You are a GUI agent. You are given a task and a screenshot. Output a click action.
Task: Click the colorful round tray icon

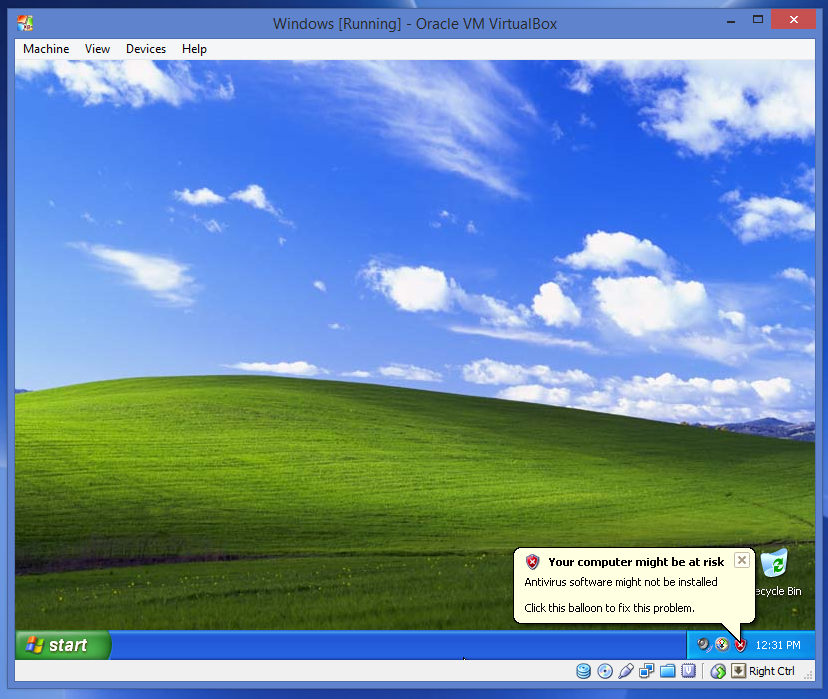click(x=722, y=645)
